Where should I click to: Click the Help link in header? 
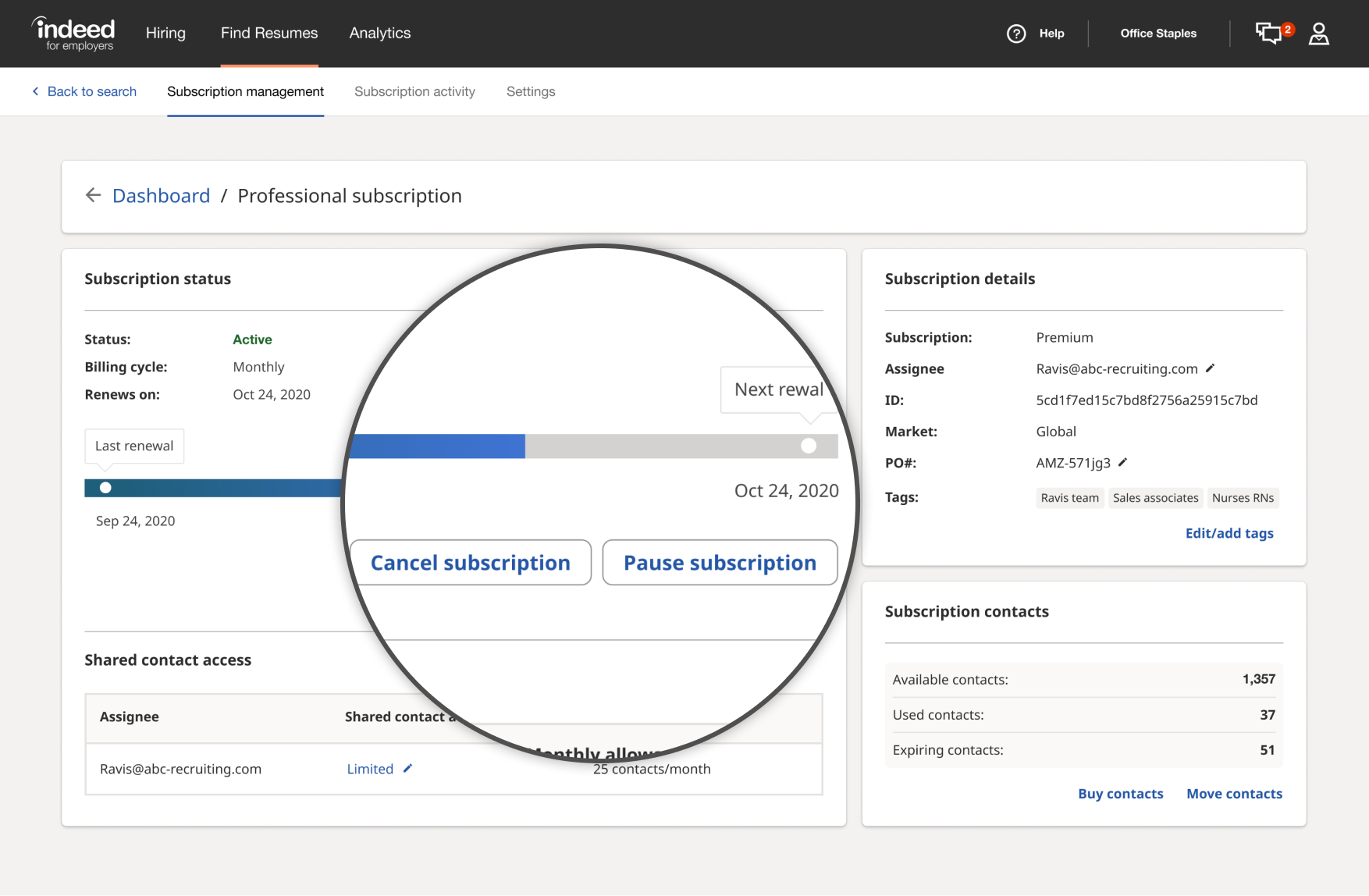[x=1051, y=34]
